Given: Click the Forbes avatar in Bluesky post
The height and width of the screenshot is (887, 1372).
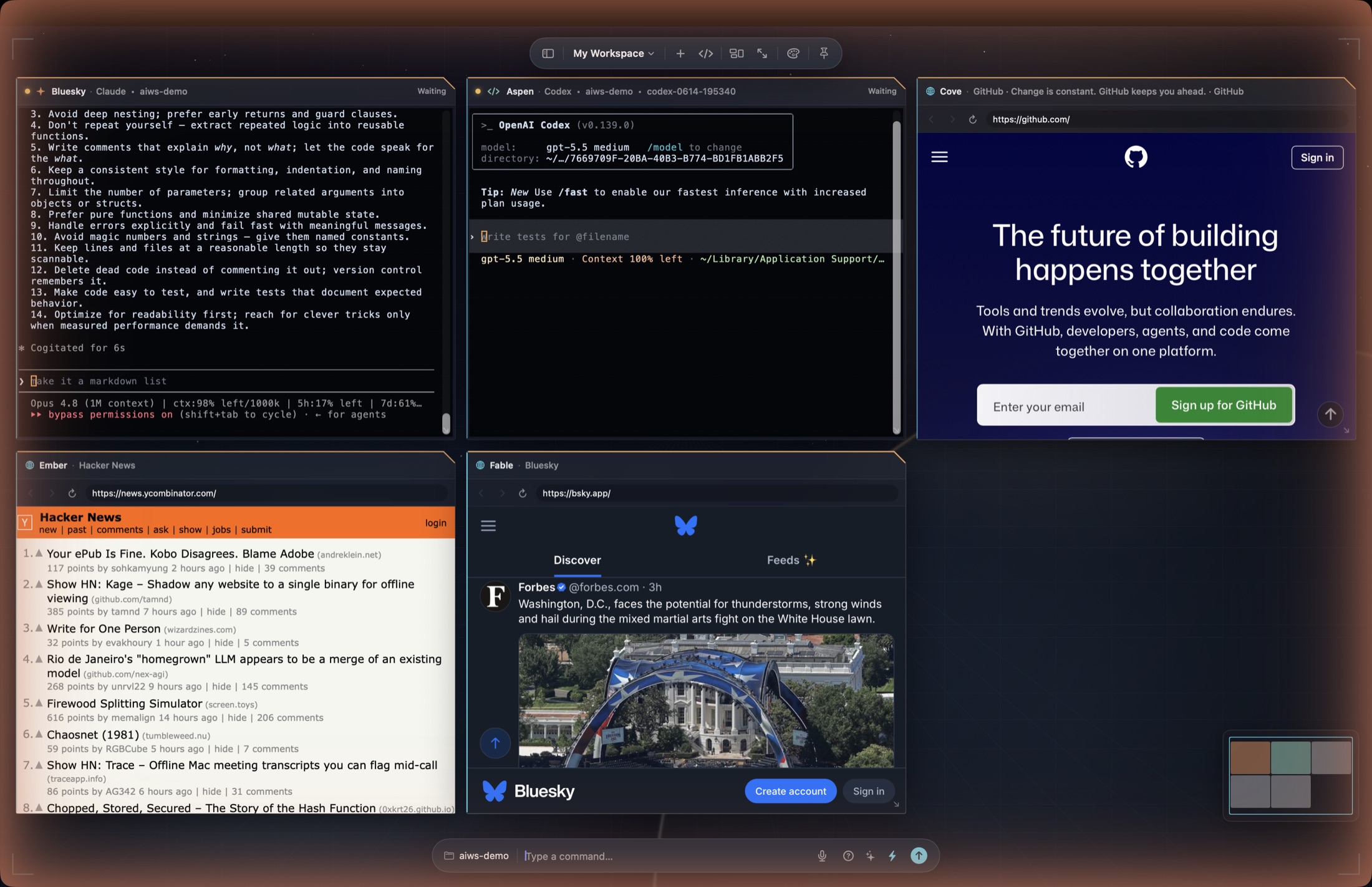Looking at the screenshot, I should (495, 596).
